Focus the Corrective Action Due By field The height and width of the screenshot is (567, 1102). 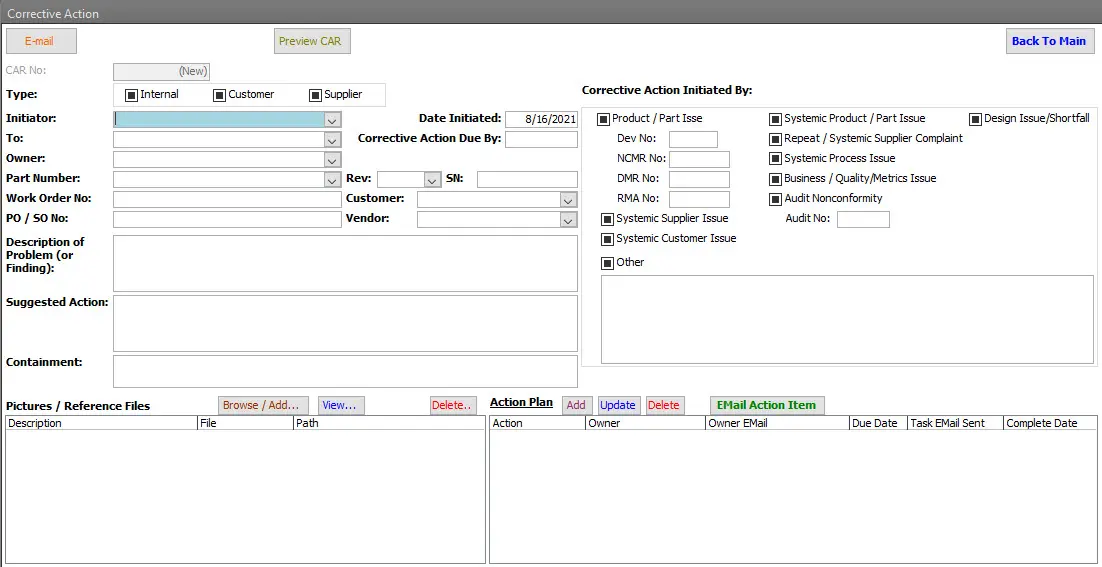coord(541,140)
